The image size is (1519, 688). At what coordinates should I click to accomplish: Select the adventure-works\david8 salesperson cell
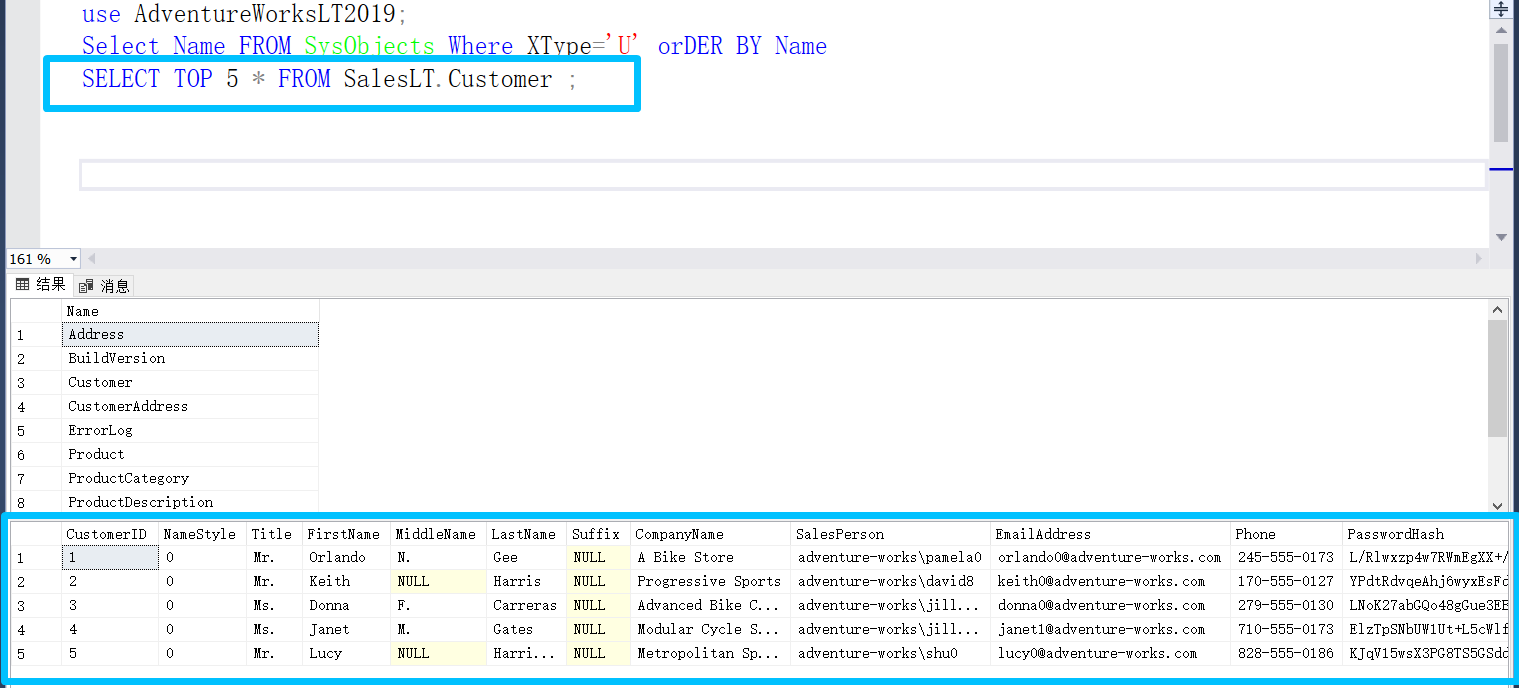click(x=890, y=581)
